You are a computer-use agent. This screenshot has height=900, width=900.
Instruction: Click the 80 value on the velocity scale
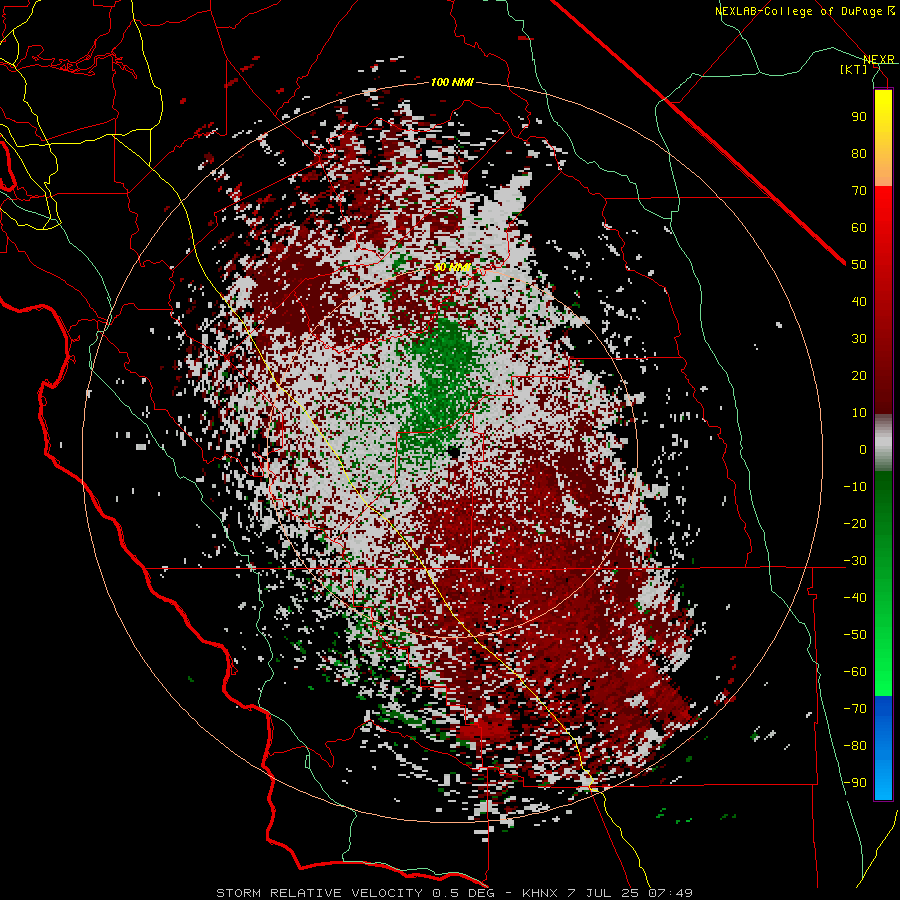click(x=859, y=154)
